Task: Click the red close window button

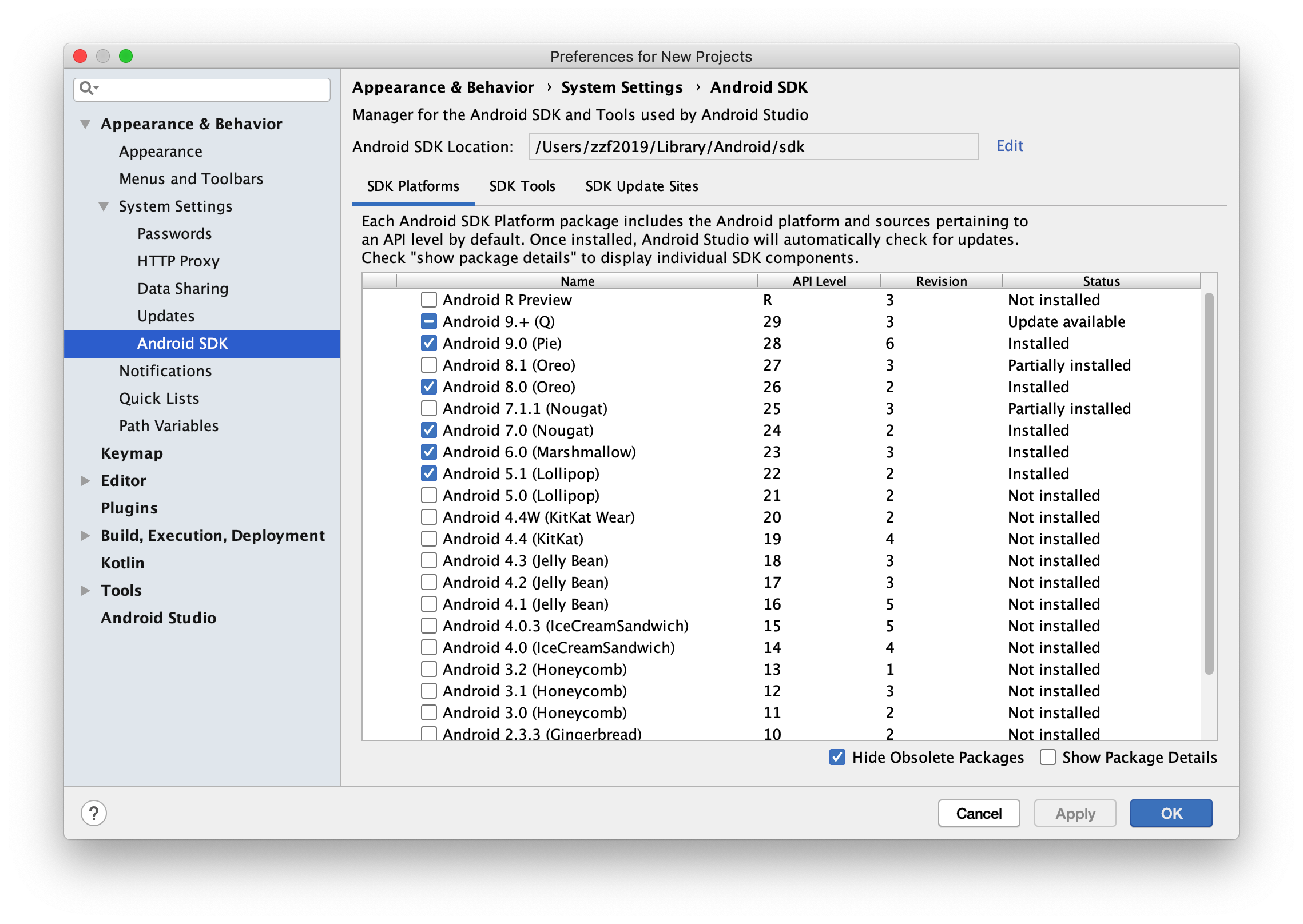Action: 80,56
